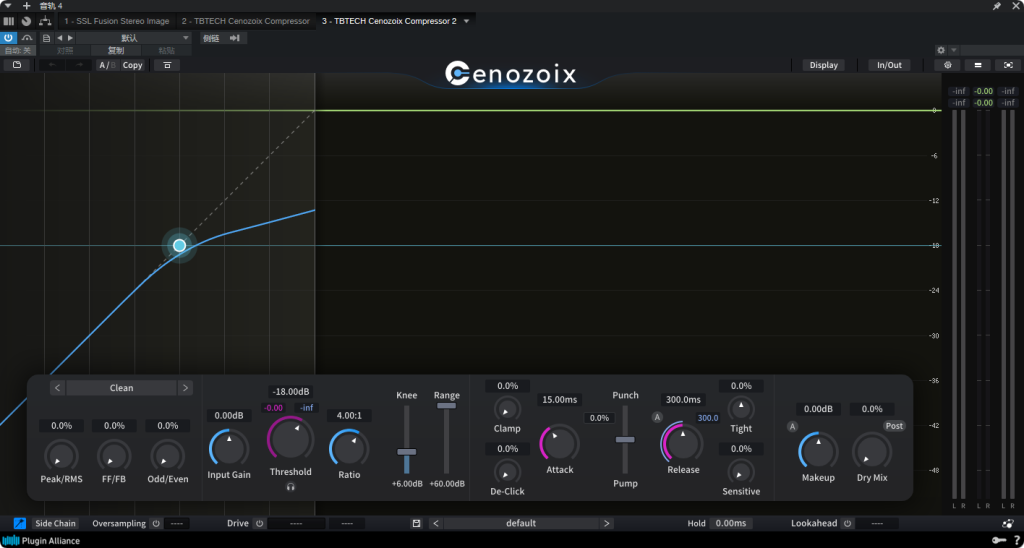Image resolution: width=1024 pixels, height=548 pixels.
Task: Save preset with the floppy icon
Action: [x=416, y=523]
